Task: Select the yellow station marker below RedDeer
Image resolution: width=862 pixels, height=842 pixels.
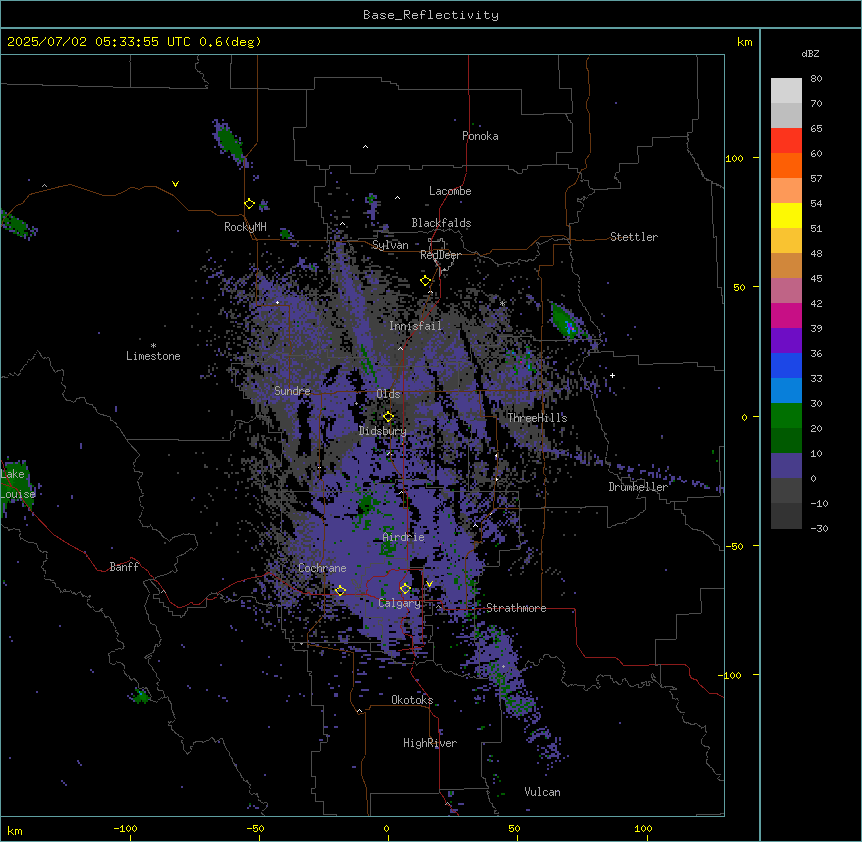Action: coord(426,281)
